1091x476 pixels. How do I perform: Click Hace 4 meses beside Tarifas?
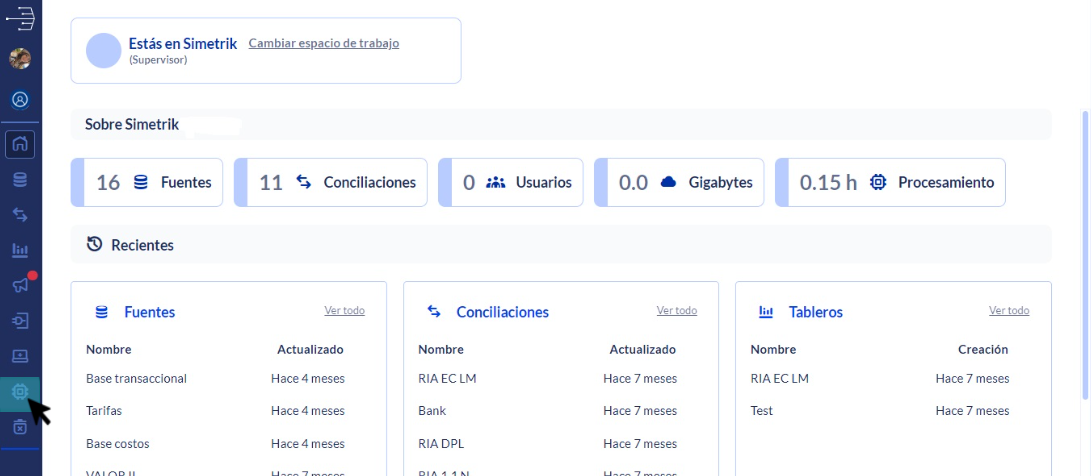pyautogui.click(x=308, y=411)
